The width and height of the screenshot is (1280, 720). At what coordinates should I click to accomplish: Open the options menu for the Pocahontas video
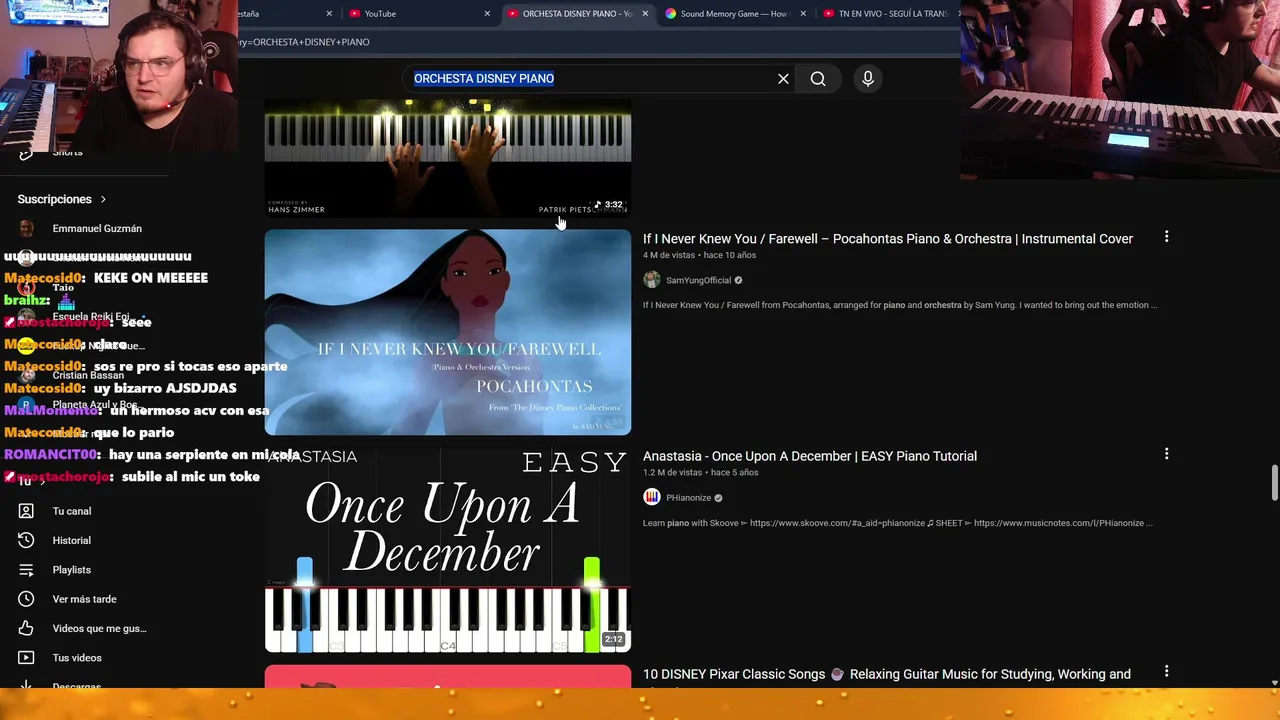1166,237
